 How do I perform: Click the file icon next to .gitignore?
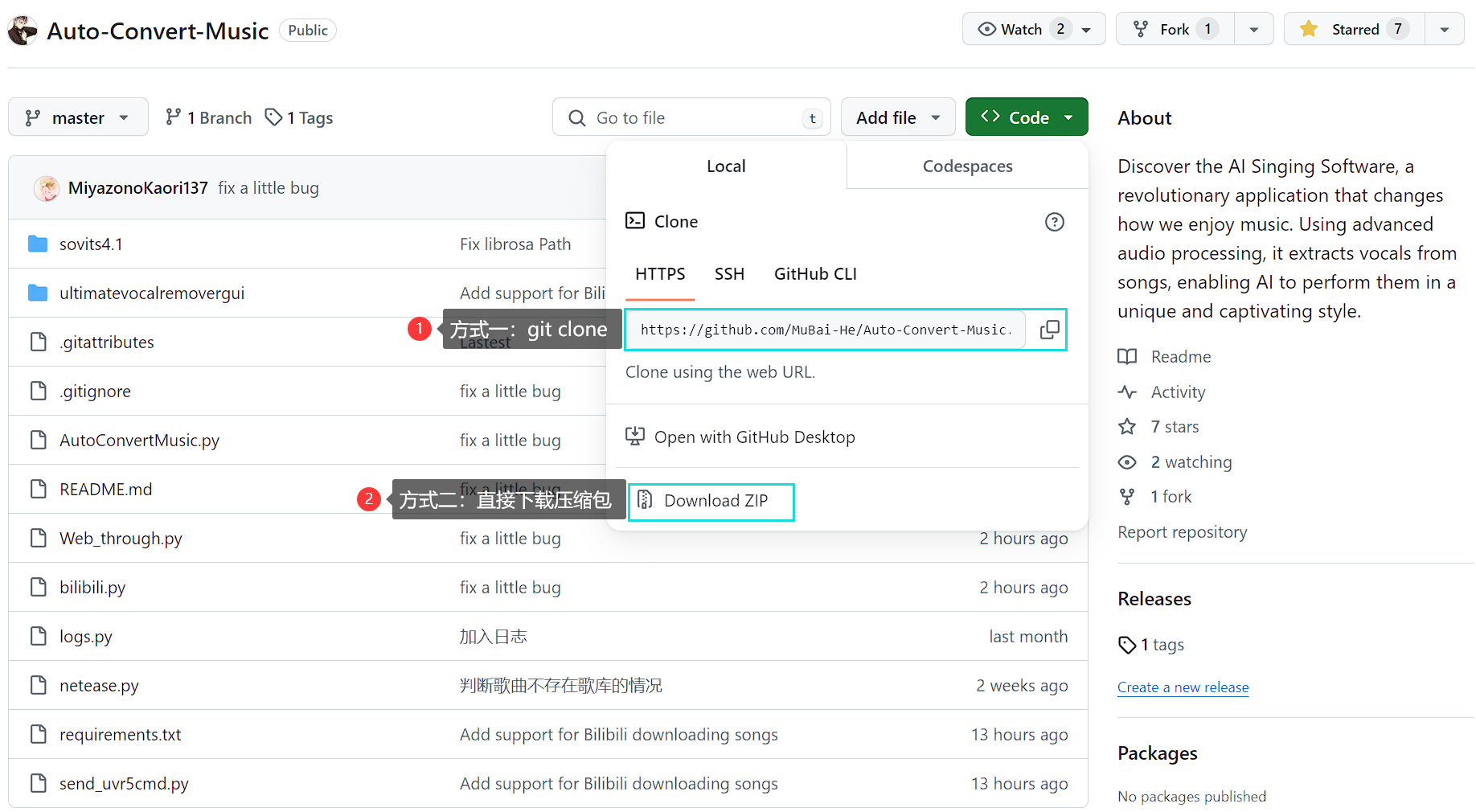pos(38,391)
